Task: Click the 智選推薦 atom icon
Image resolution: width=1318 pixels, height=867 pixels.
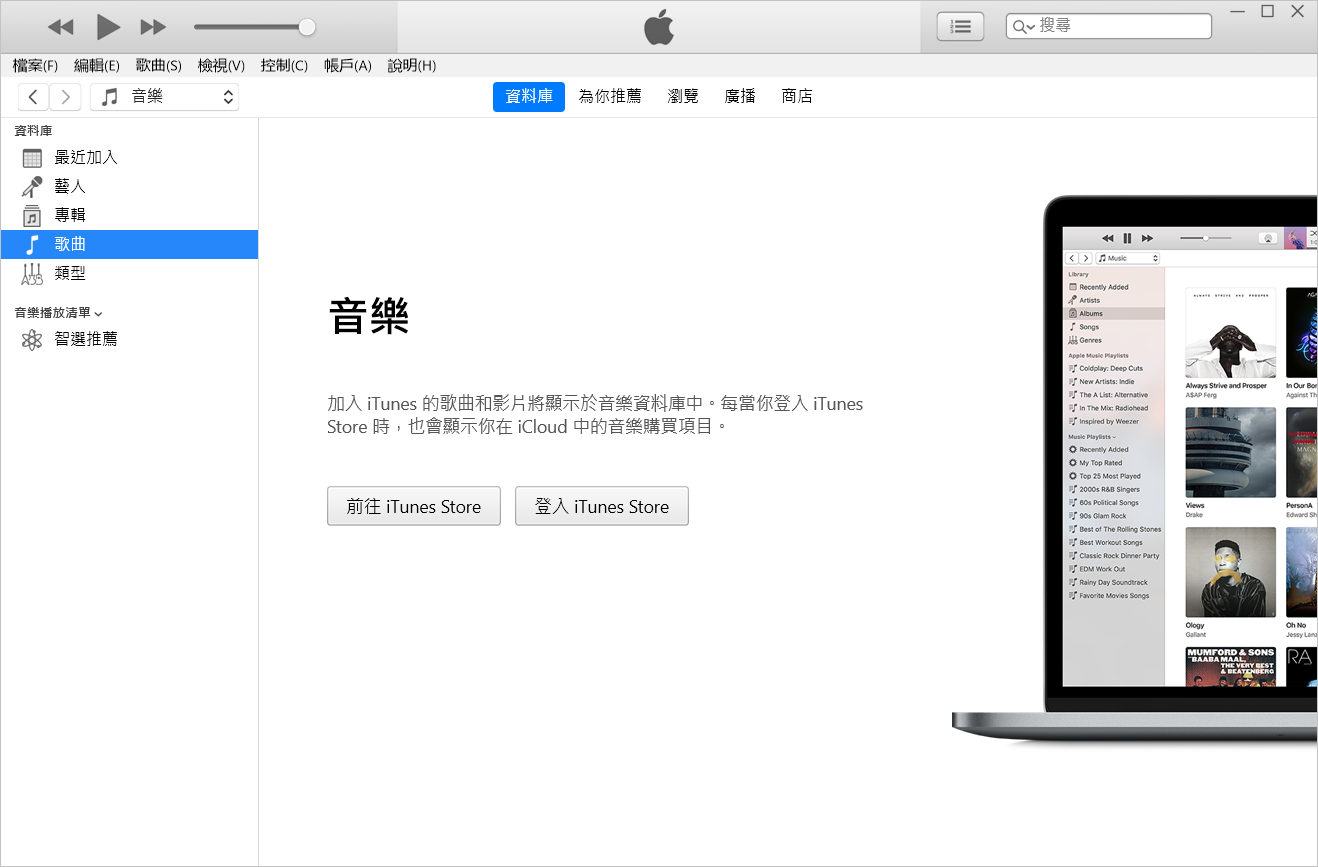Action: [x=32, y=340]
